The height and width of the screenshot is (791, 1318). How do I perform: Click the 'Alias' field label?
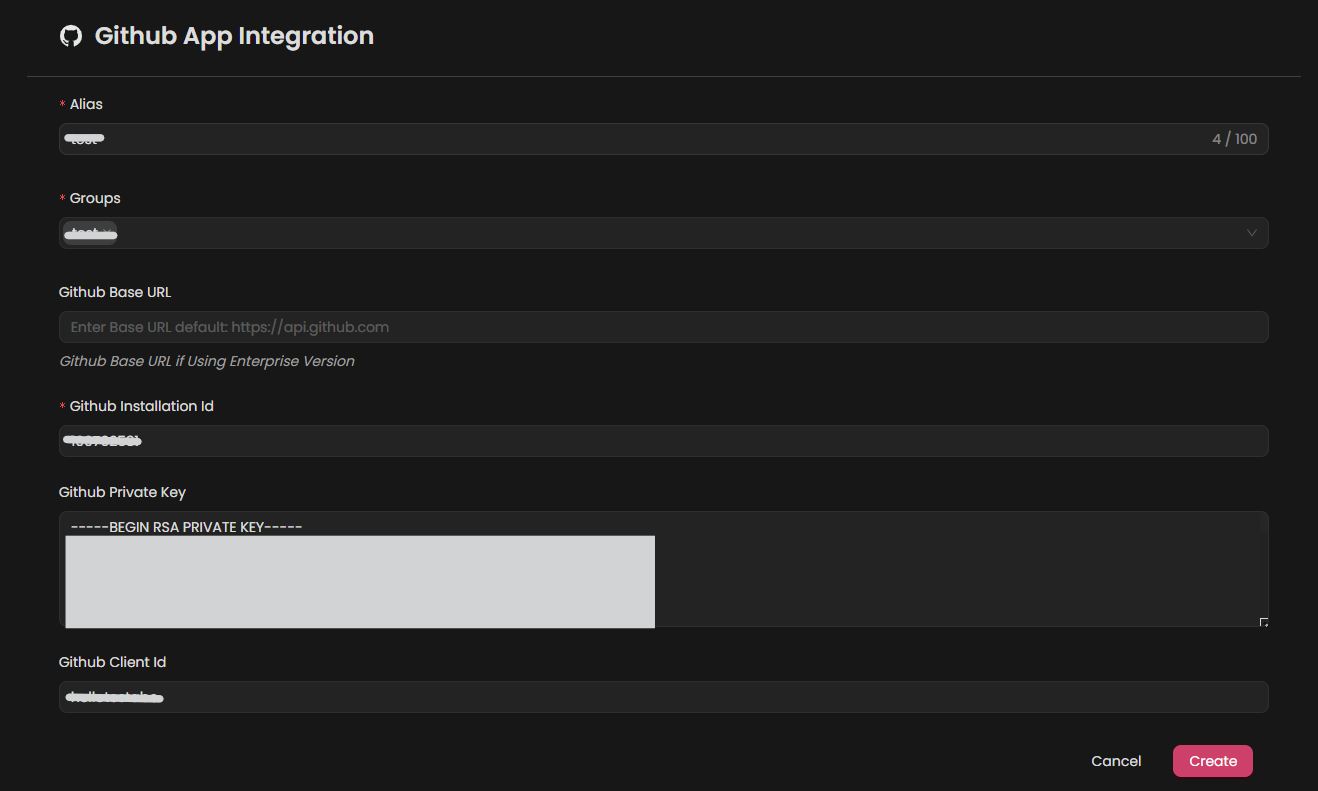coord(86,104)
